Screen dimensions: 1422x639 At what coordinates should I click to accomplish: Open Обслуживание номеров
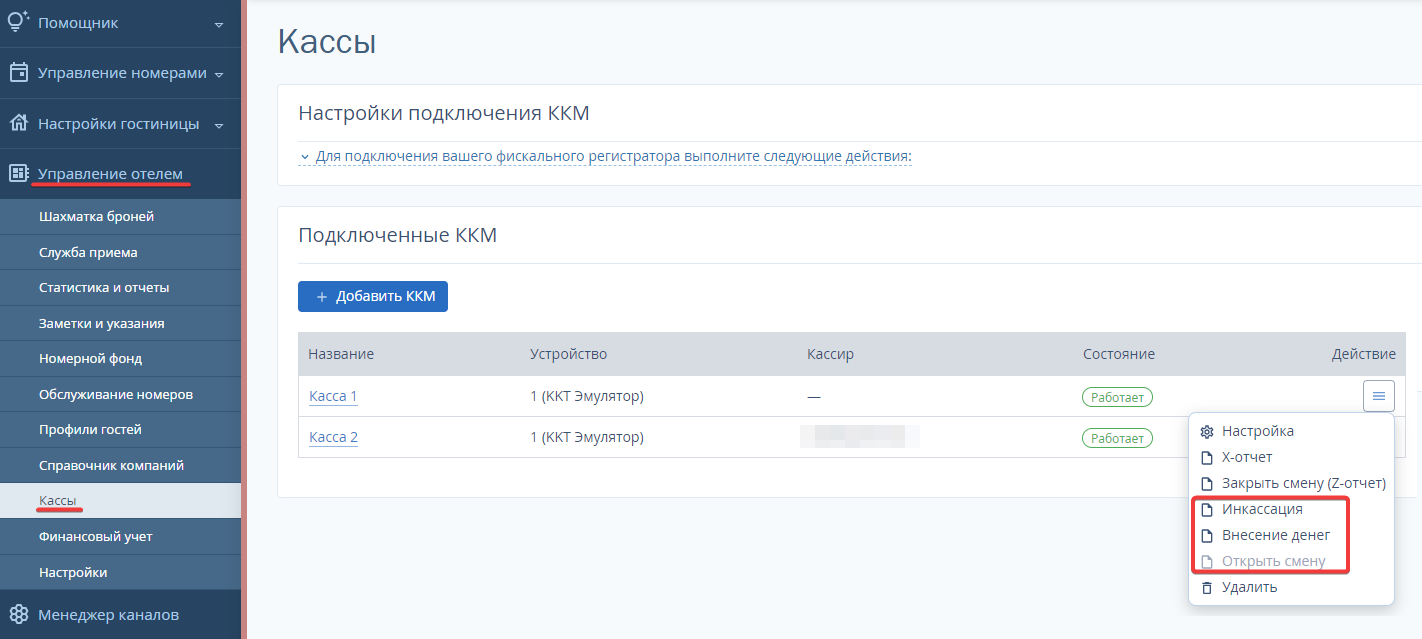[120, 394]
